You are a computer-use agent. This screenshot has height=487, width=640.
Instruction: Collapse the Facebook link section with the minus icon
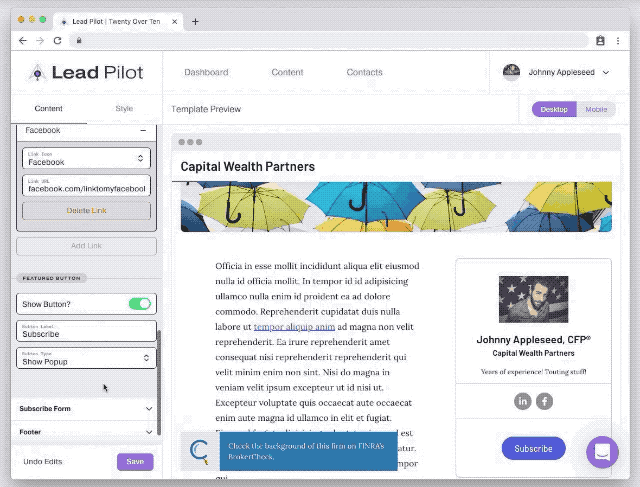(x=143, y=131)
